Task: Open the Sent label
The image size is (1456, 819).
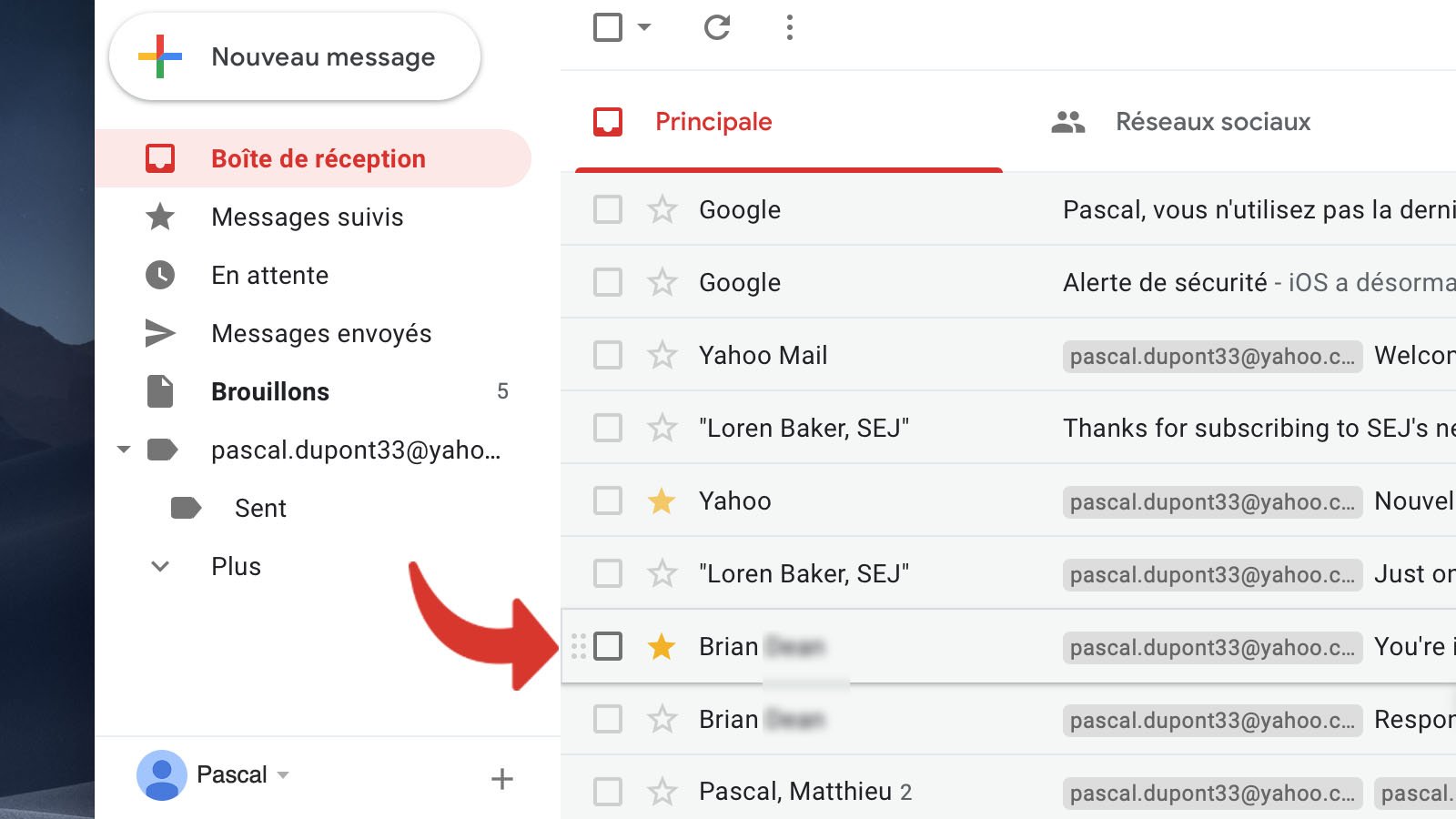Action: 261,508
